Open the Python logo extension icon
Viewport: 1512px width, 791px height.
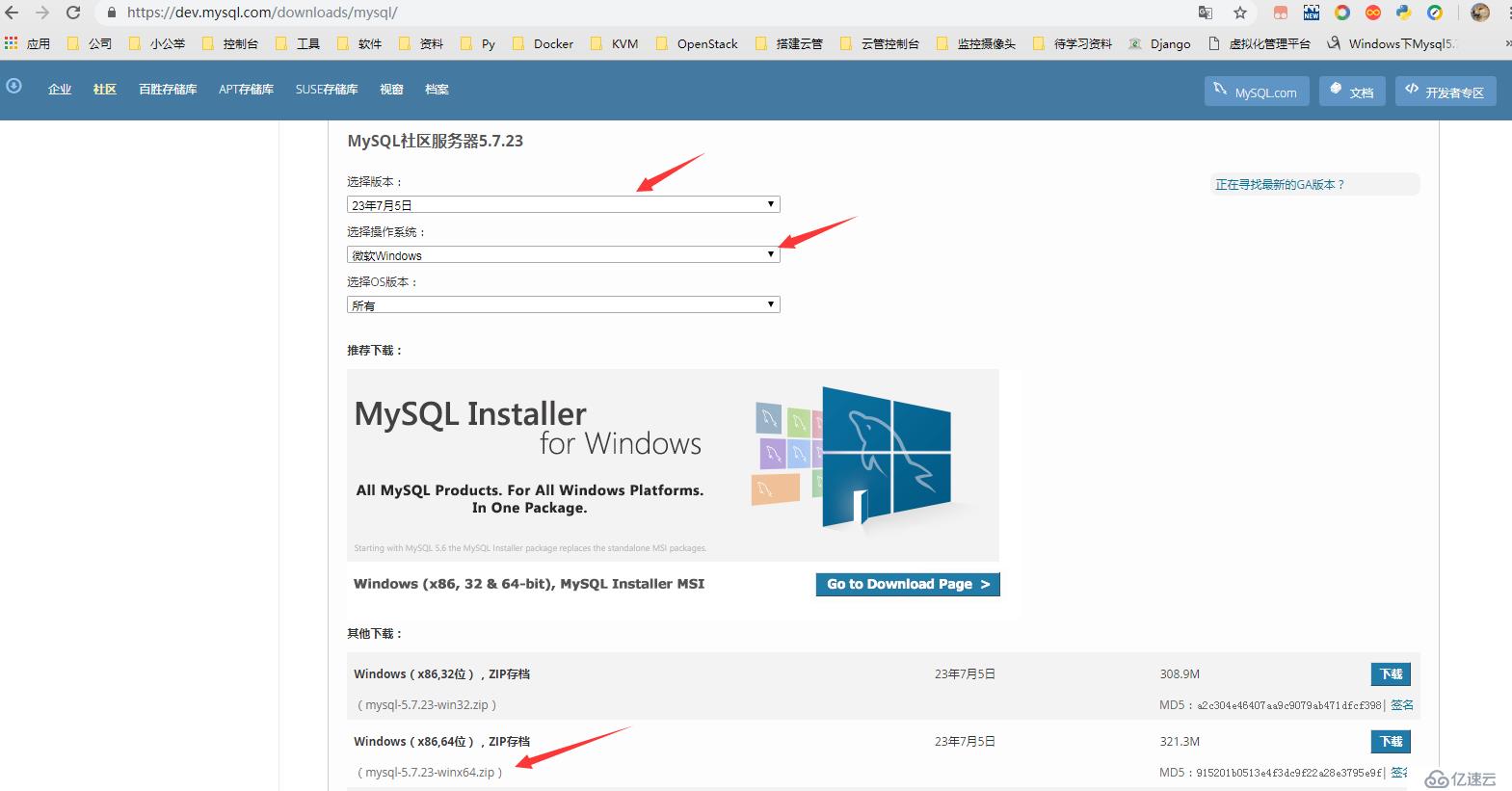[x=1404, y=13]
